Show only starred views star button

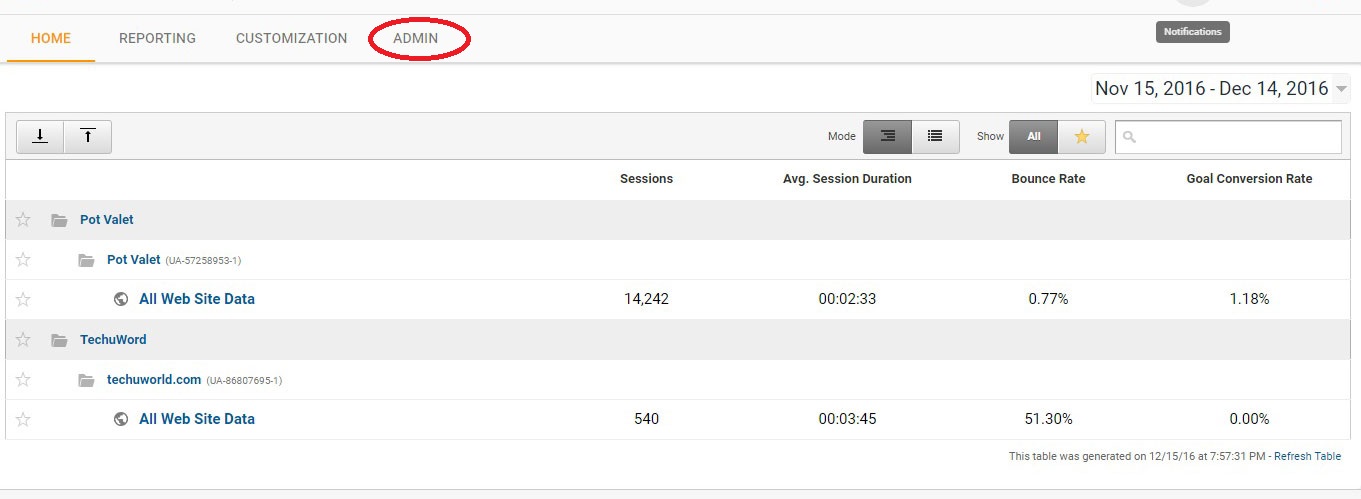(x=1082, y=137)
